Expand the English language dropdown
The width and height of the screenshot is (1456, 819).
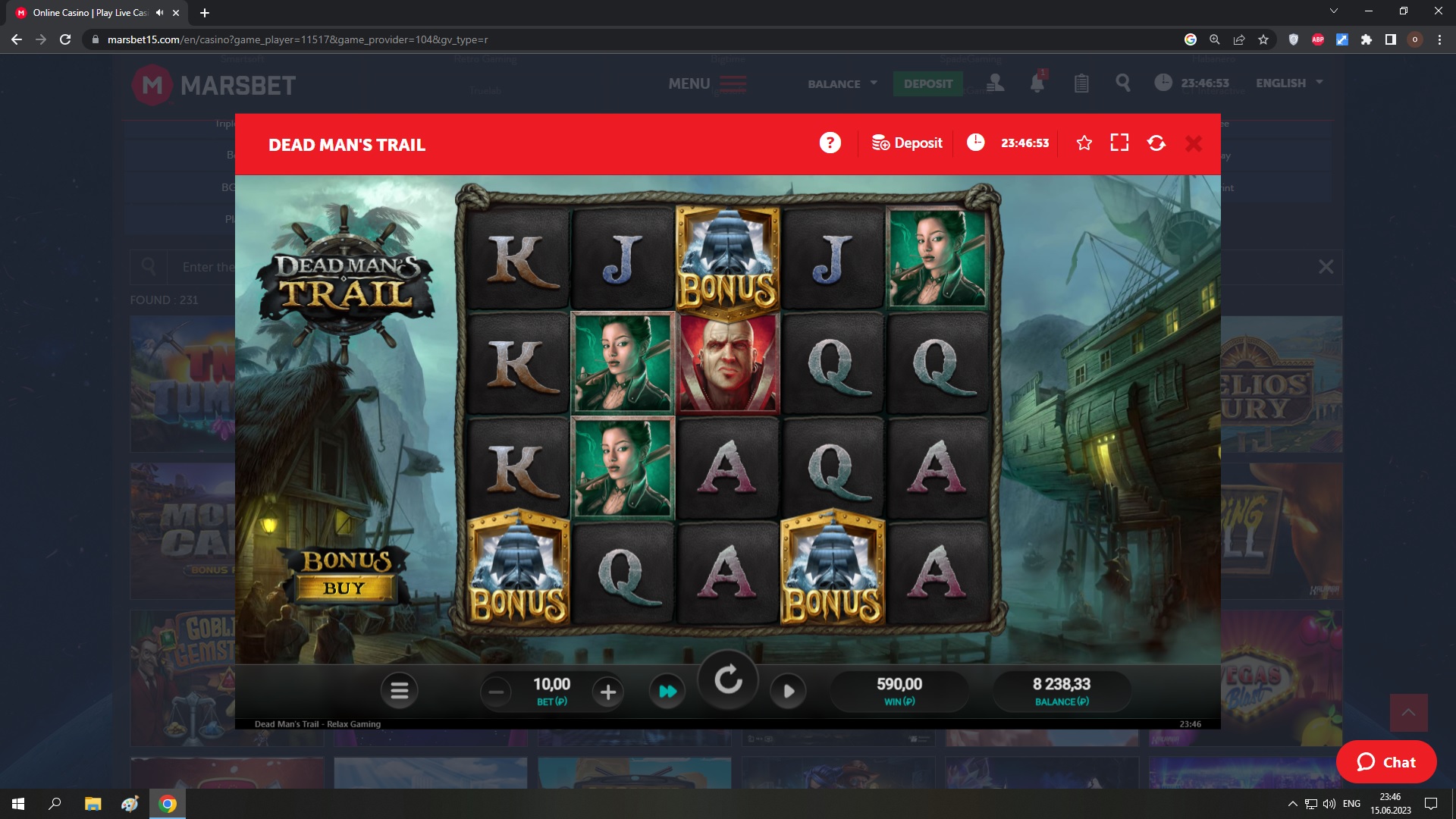click(1288, 83)
